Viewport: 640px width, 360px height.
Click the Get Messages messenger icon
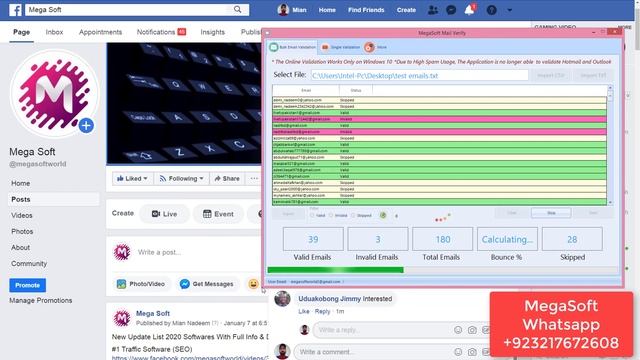point(184,284)
